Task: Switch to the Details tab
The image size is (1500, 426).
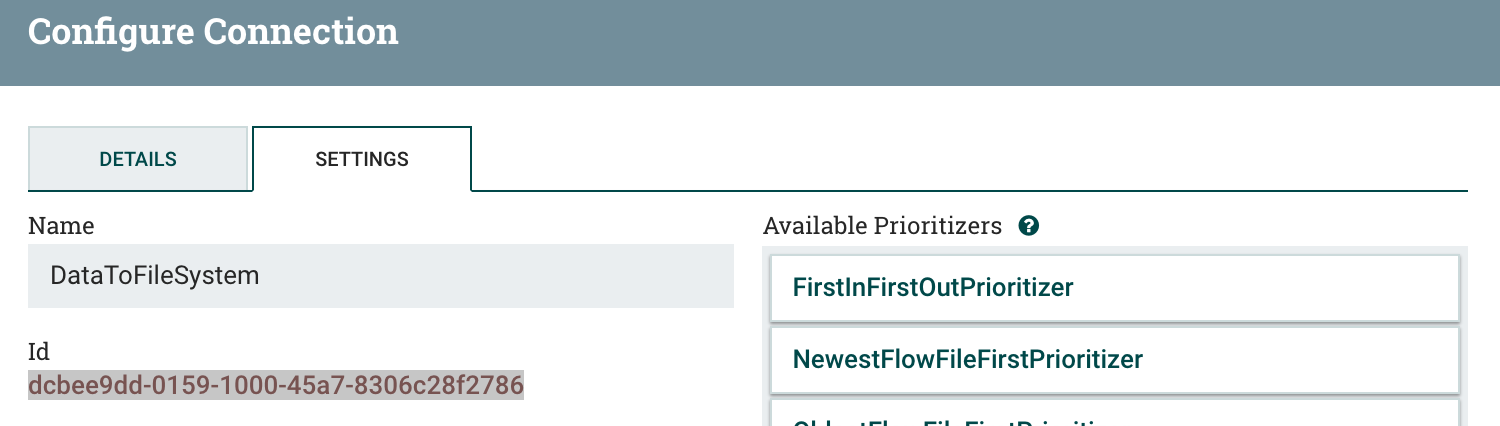Action: [138, 159]
